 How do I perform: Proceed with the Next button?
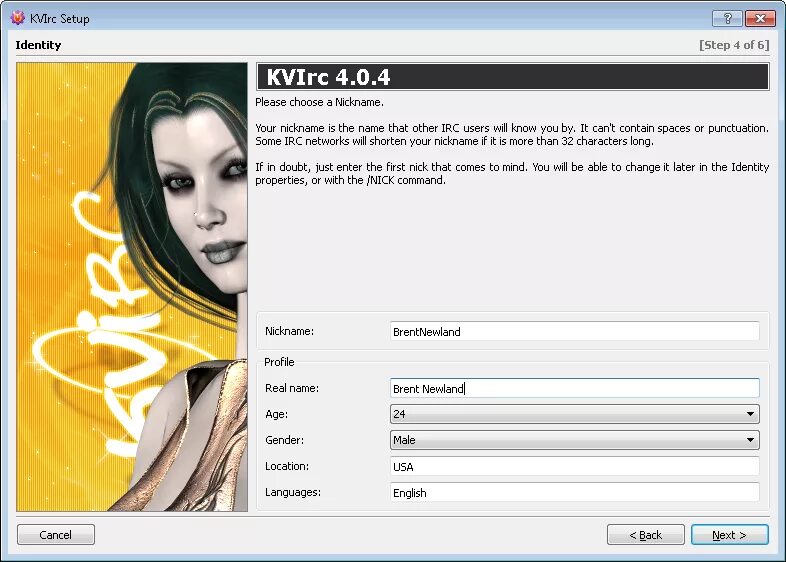point(729,534)
